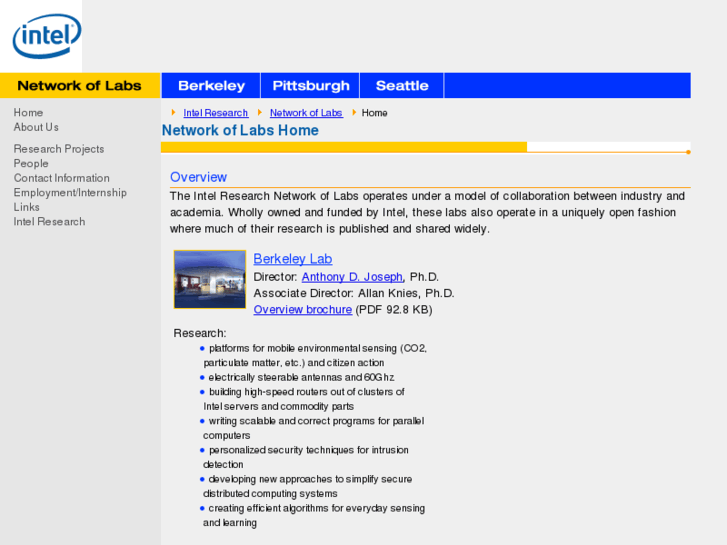Click the mobile environmental sensing bullet

(315, 355)
